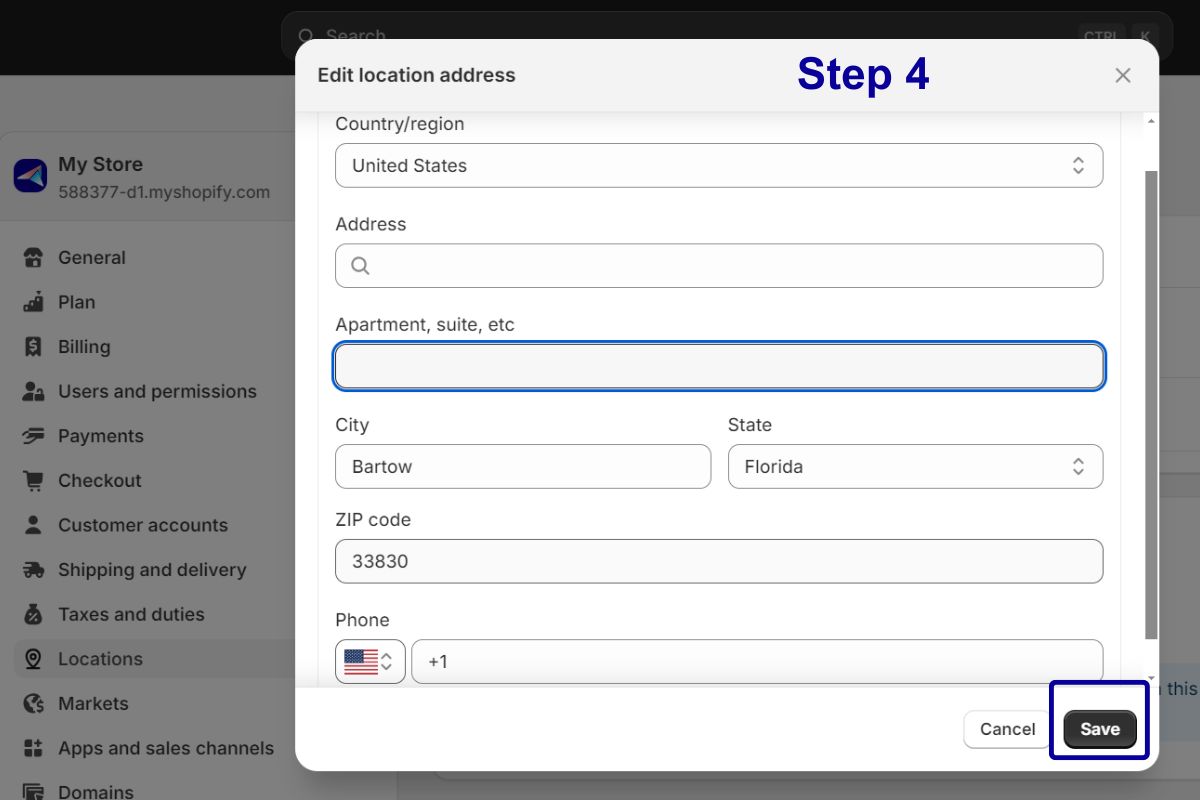Click the General settings icon
Screen dimensions: 1200x800
[x=33, y=258]
